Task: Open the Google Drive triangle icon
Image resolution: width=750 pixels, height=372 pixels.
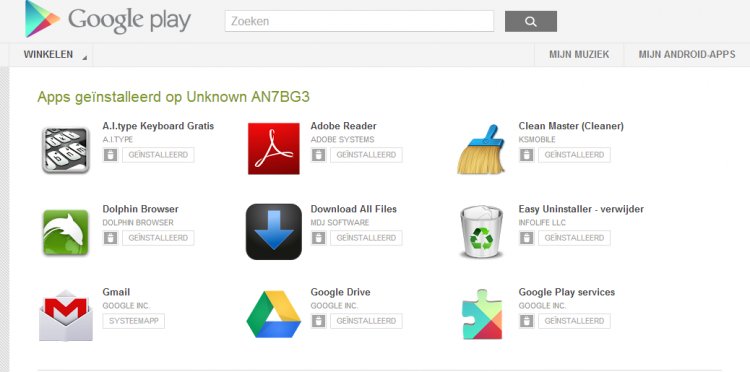Action: click(274, 315)
